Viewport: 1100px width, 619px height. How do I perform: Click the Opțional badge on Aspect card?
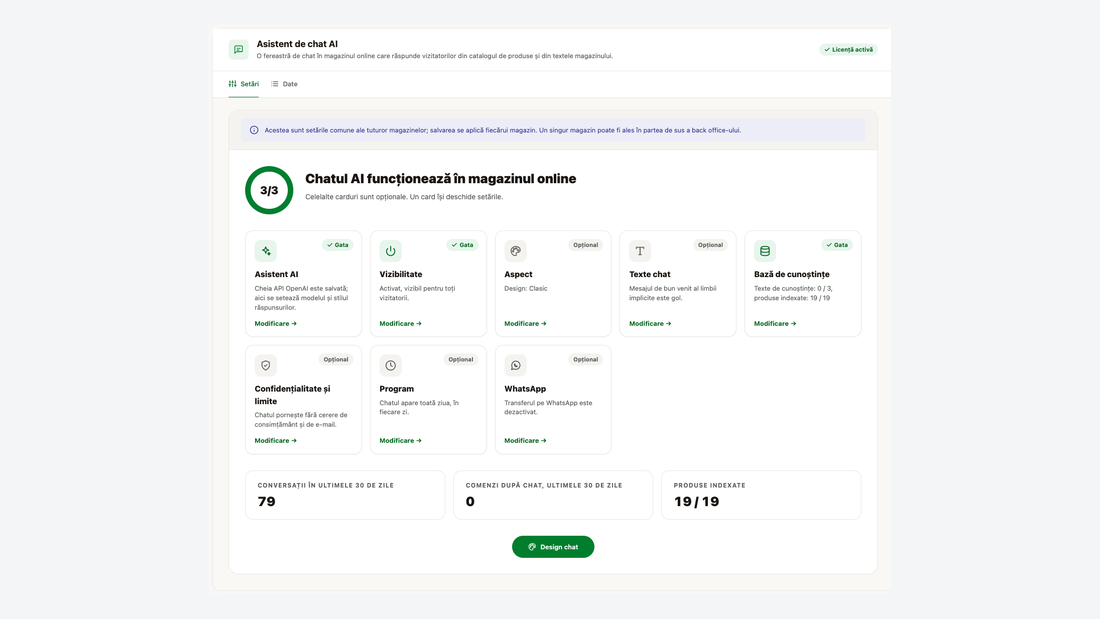click(x=586, y=245)
